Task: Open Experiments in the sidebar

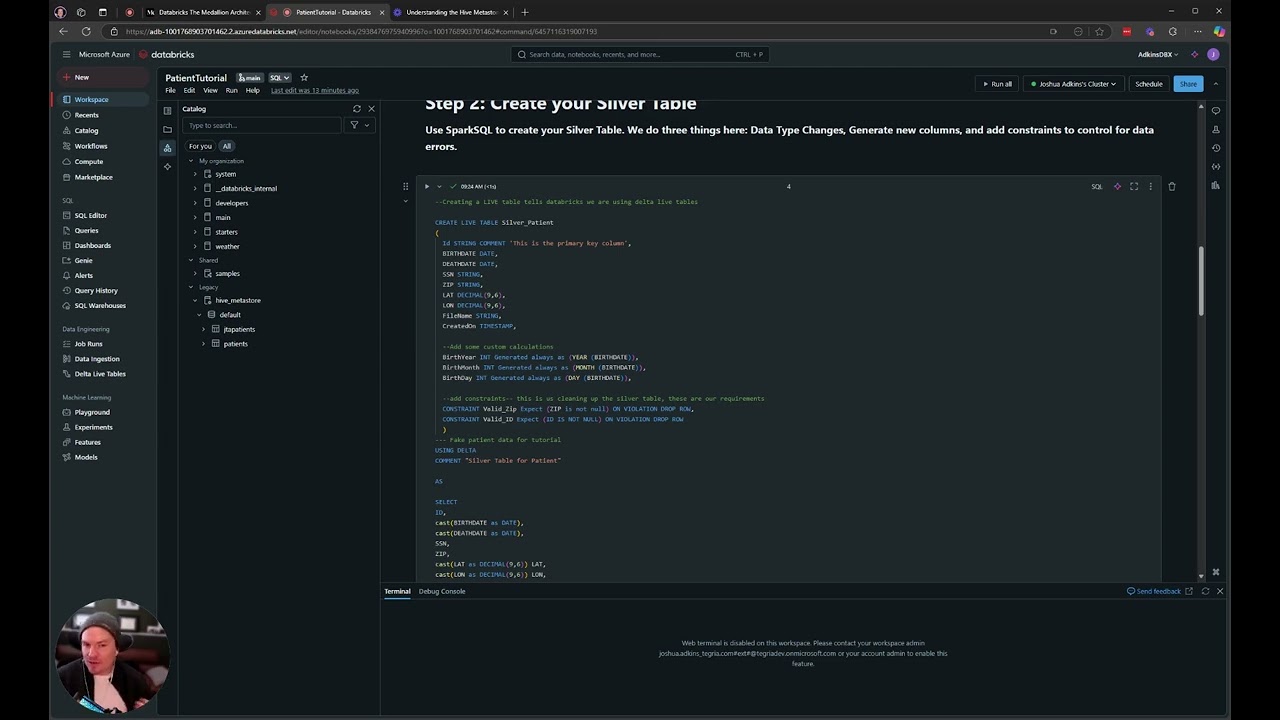Action: 93,427
